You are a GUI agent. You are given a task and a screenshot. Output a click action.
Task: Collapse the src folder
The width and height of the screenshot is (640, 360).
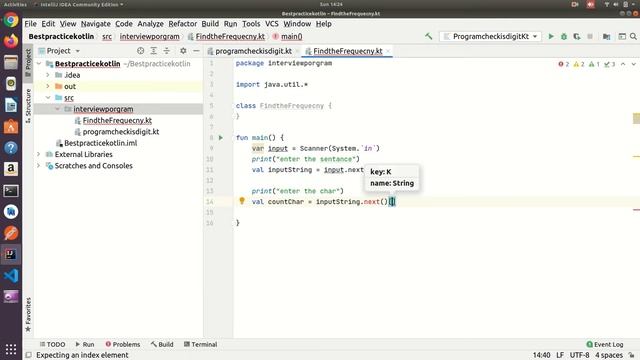[48, 98]
